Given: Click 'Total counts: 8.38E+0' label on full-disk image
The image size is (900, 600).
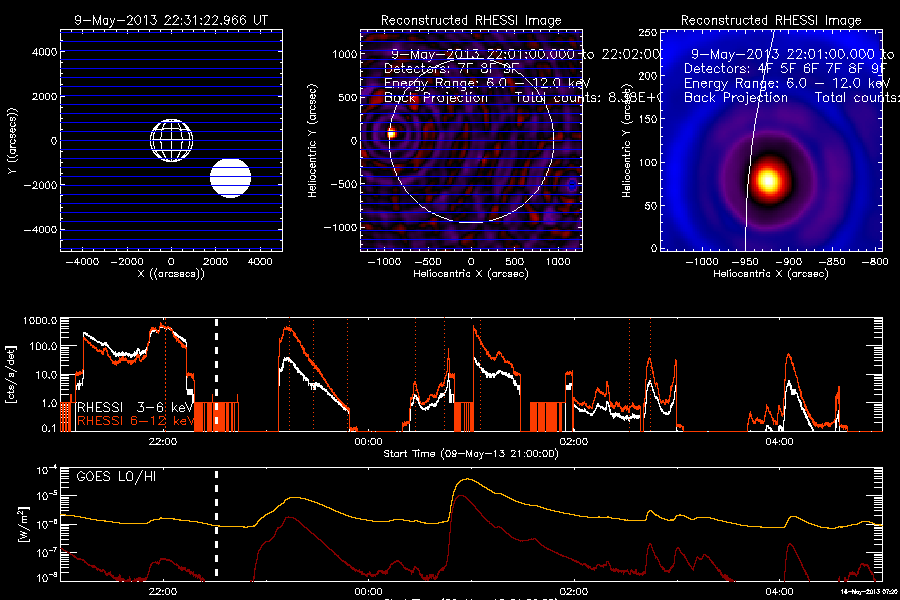Looking at the screenshot, I should pyautogui.click(x=588, y=98).
